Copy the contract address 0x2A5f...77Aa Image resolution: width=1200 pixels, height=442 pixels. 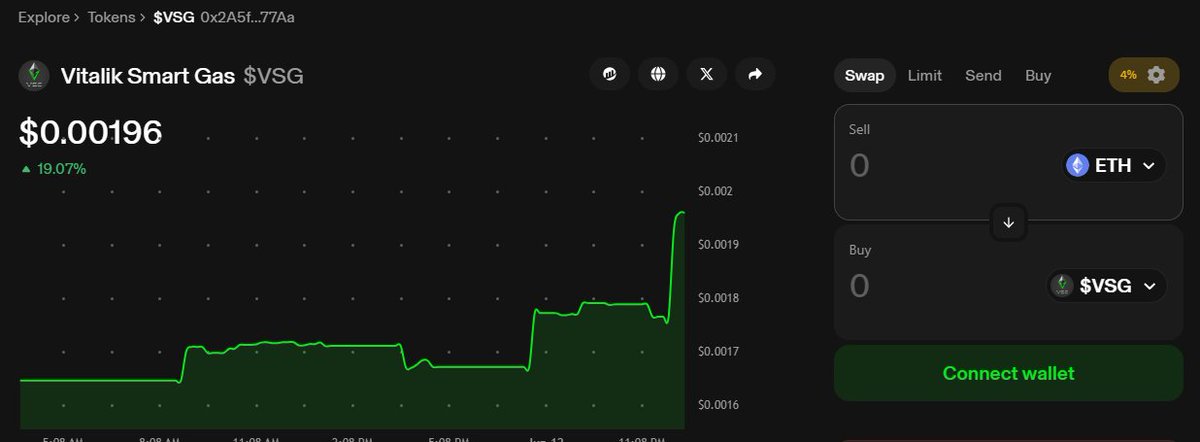pyautogui.click(x=247, y=18)
